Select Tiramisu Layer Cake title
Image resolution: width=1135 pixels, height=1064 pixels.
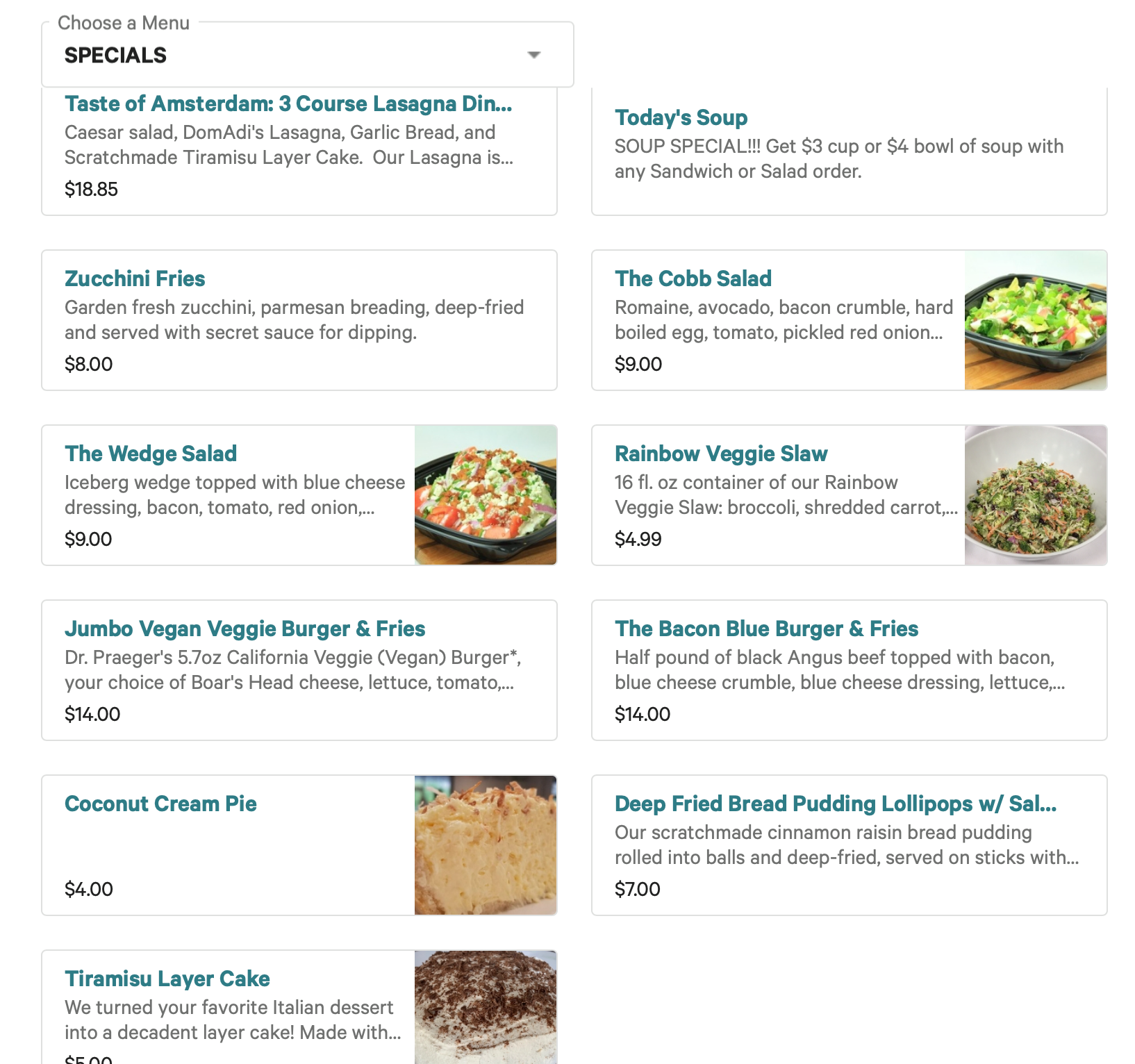[167, 979]
